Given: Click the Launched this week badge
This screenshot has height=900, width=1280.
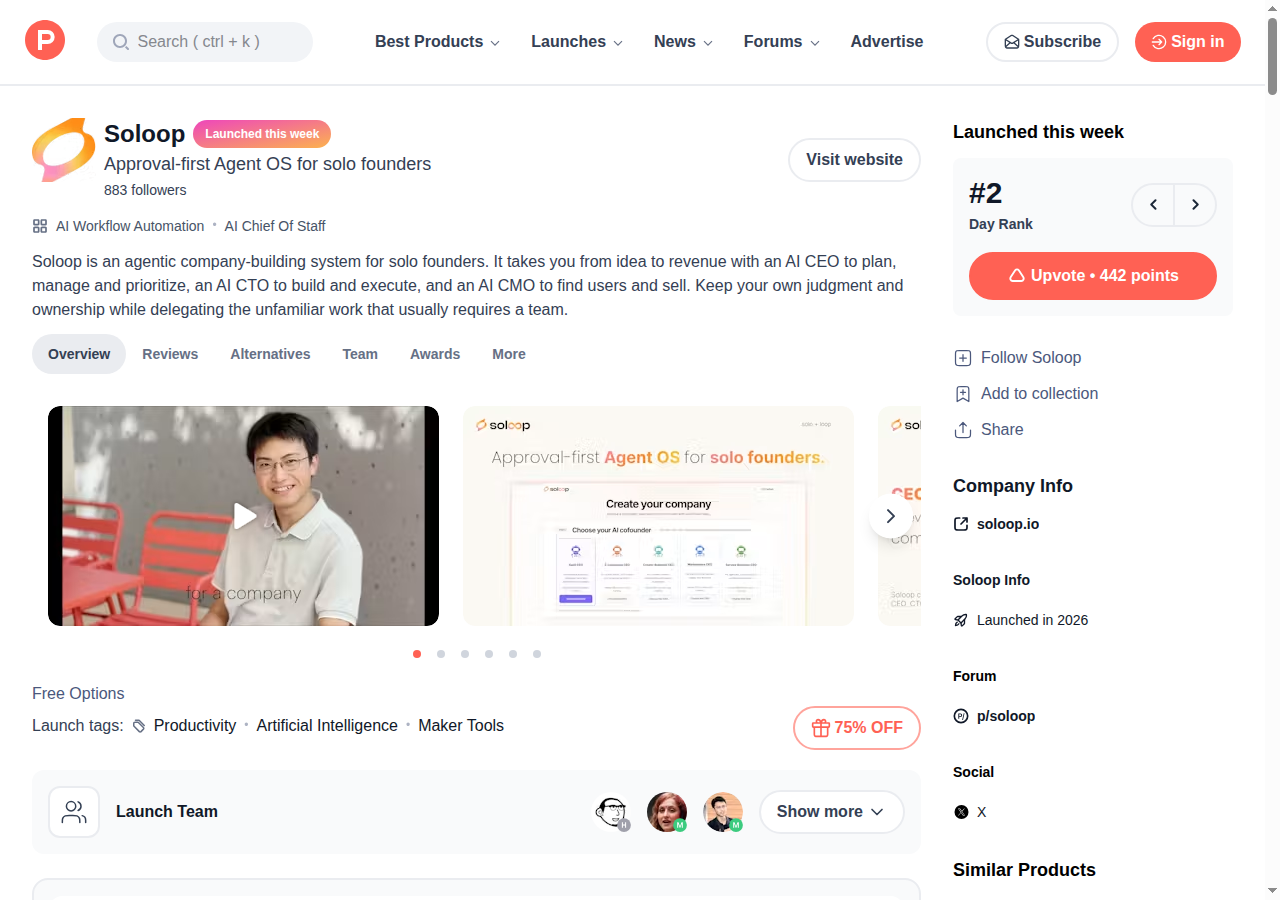Looking at the screenshot, I should click(x=262, y=134).
